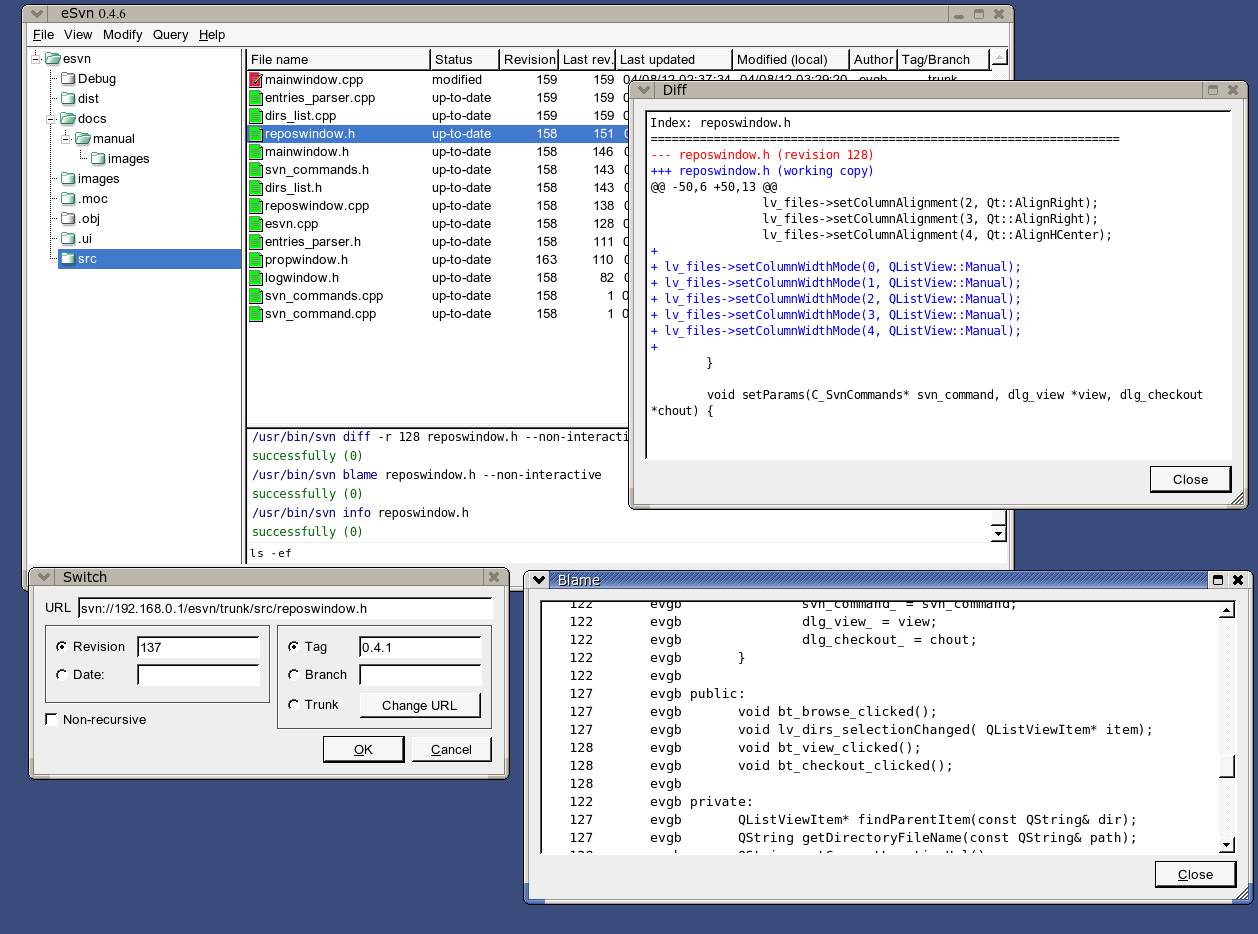Click the green status icon of reposwindow.cpp
This screenshot has height=934, width=1258.
(x=255, y=205)
